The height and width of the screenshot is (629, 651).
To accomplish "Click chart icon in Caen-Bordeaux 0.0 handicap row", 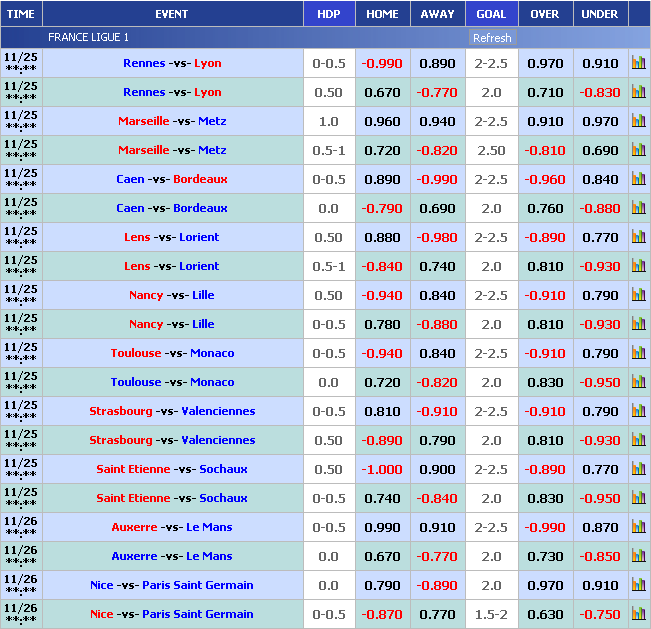I will pos(638,208).
